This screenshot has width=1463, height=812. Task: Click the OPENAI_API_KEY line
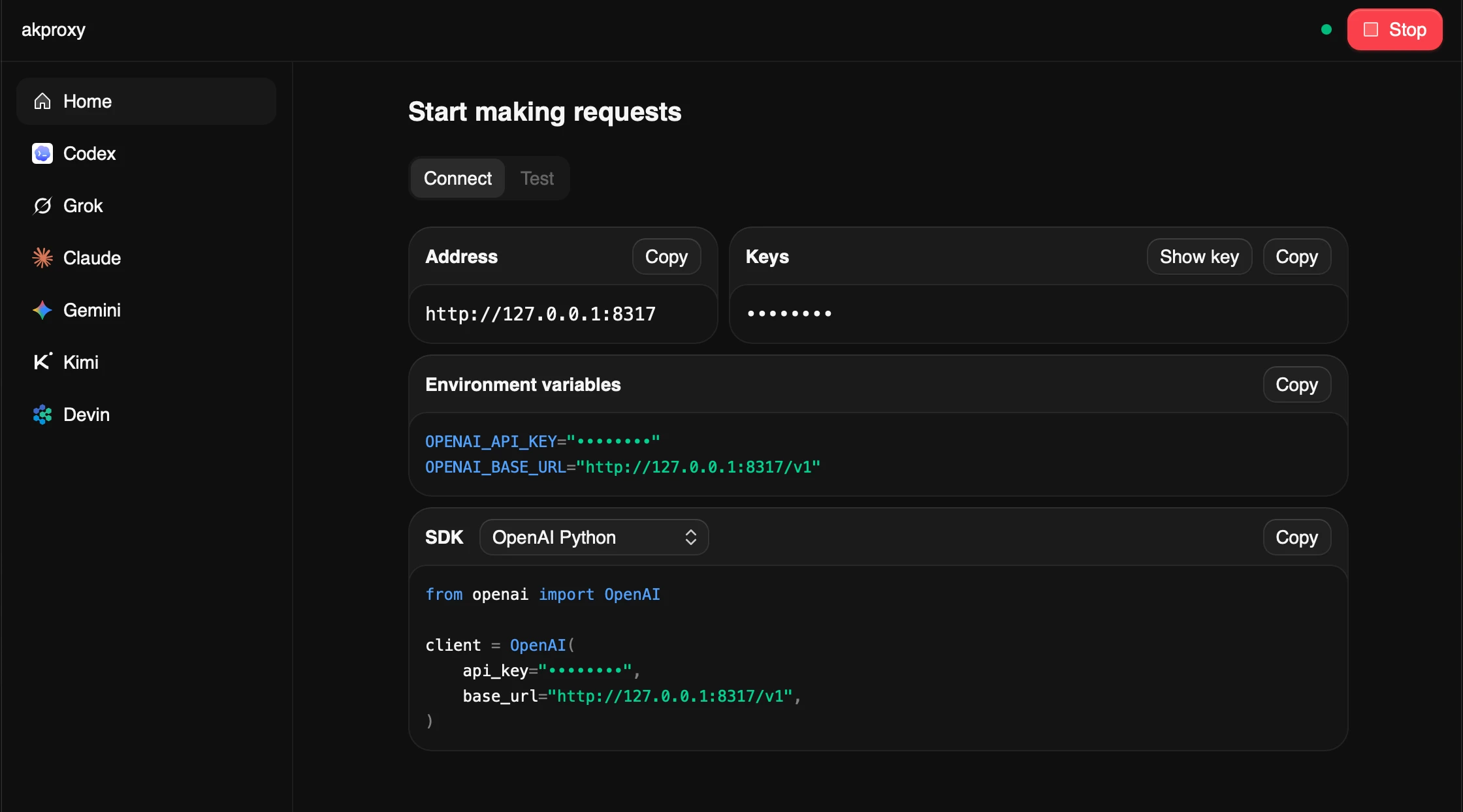click(x=542, y=441)
